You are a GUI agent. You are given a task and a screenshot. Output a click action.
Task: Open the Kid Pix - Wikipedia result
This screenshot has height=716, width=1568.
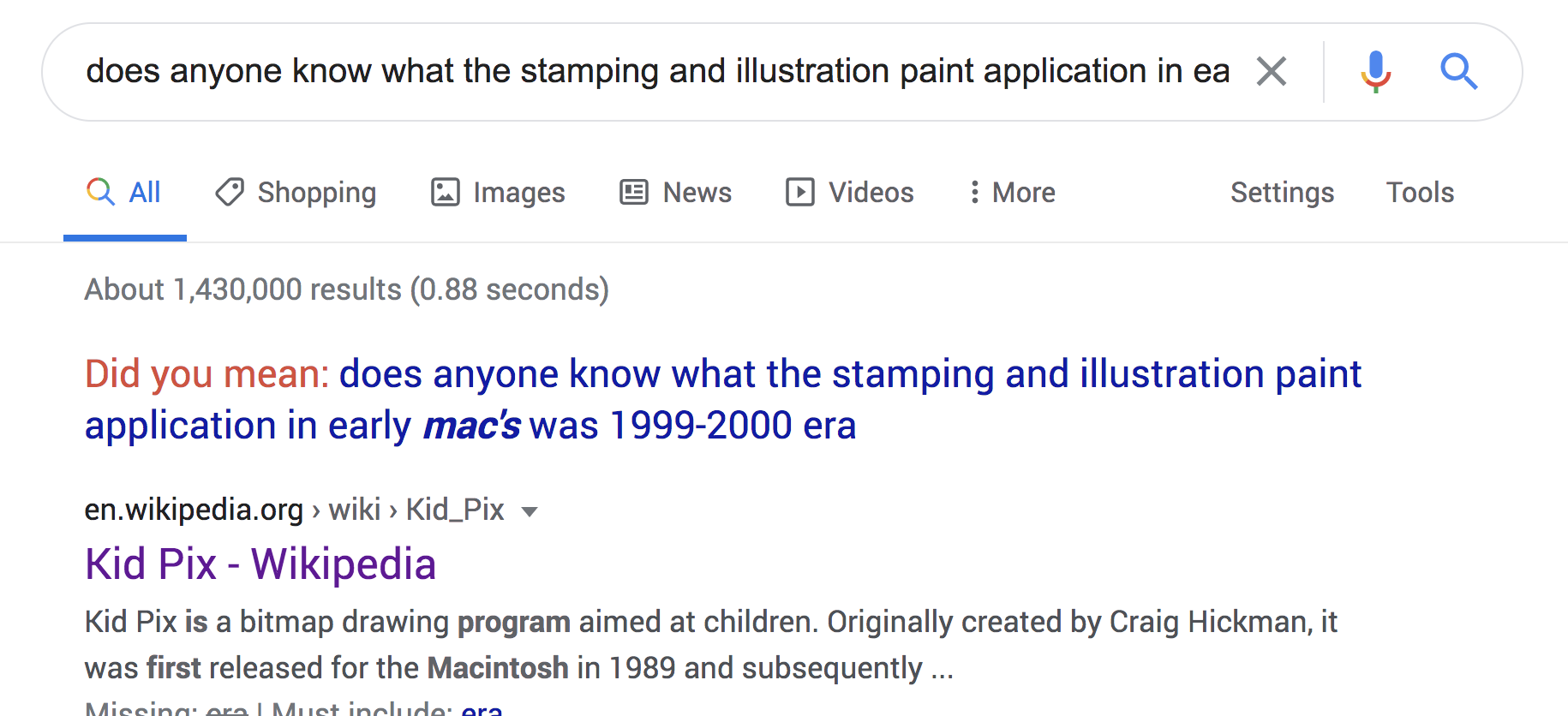point(260,564)
